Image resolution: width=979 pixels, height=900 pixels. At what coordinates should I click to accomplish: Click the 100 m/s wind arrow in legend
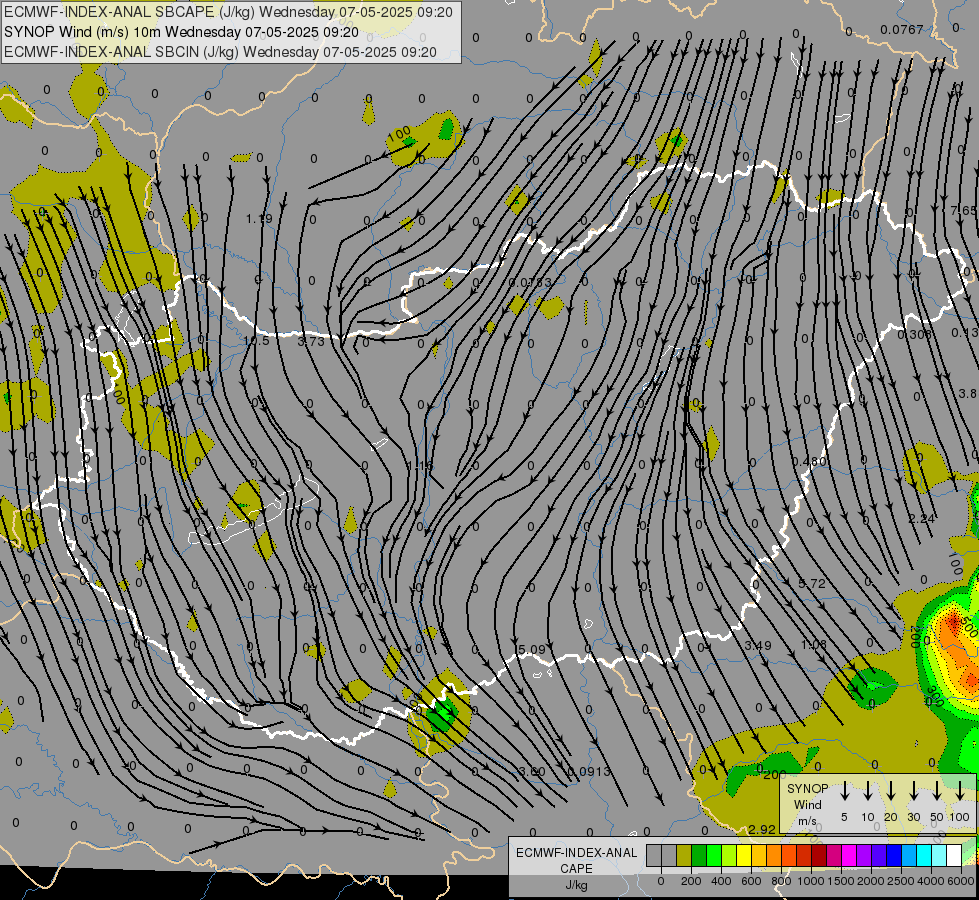tap(960, 791)
